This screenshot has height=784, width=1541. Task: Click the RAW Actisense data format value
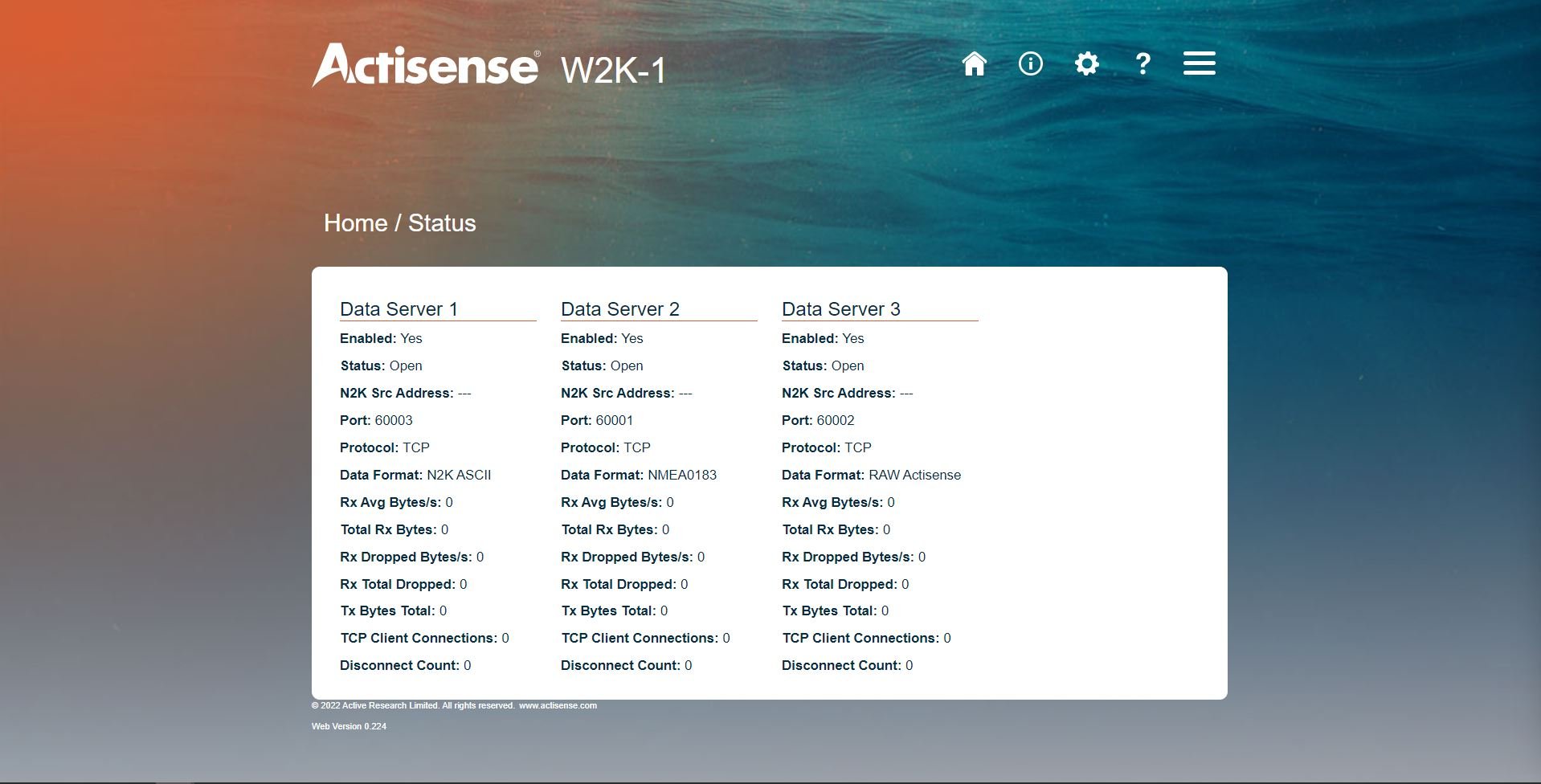click(914, 475)
